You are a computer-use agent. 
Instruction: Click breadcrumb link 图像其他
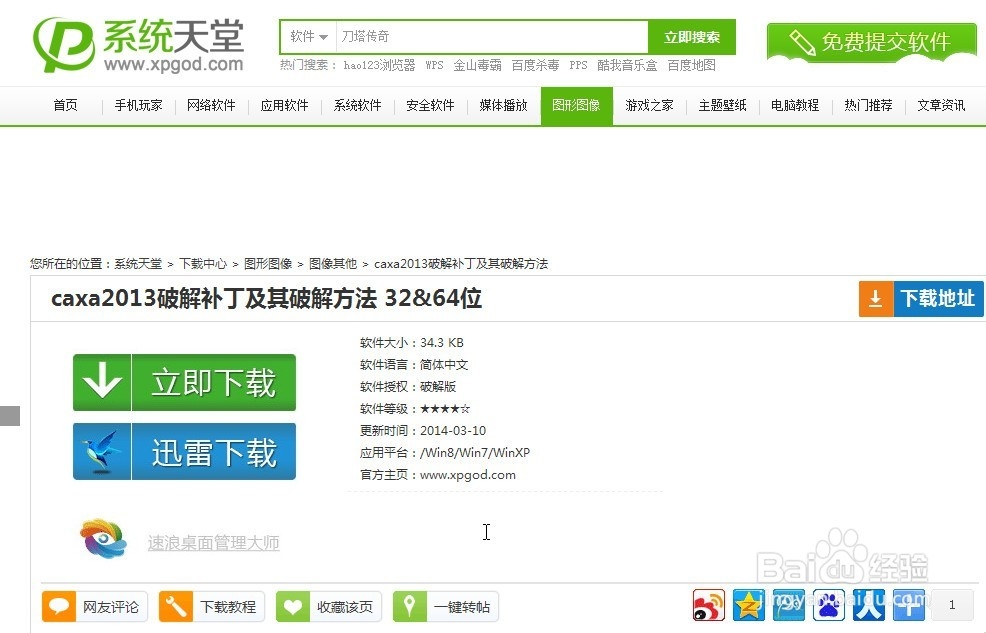coord(333,263)
